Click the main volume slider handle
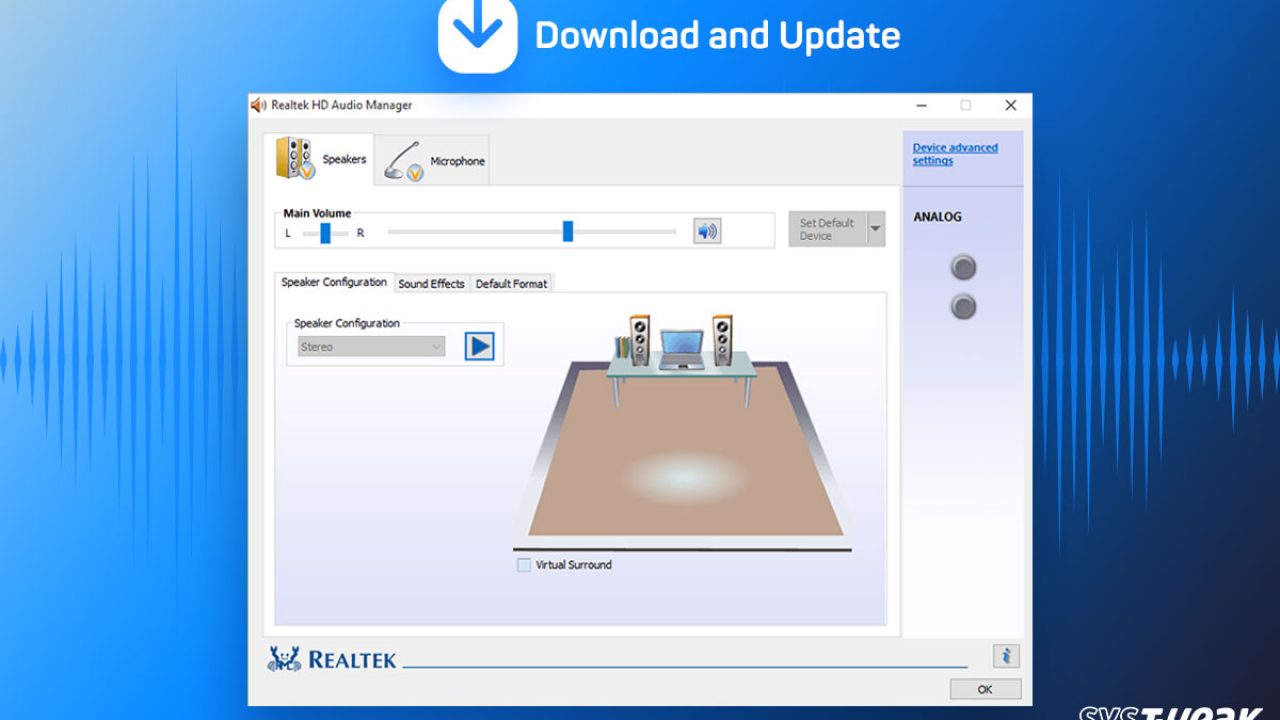Image resolution: width=1280 pixels, height=720 pixels. pyautogui.click(x=568, y=232)
